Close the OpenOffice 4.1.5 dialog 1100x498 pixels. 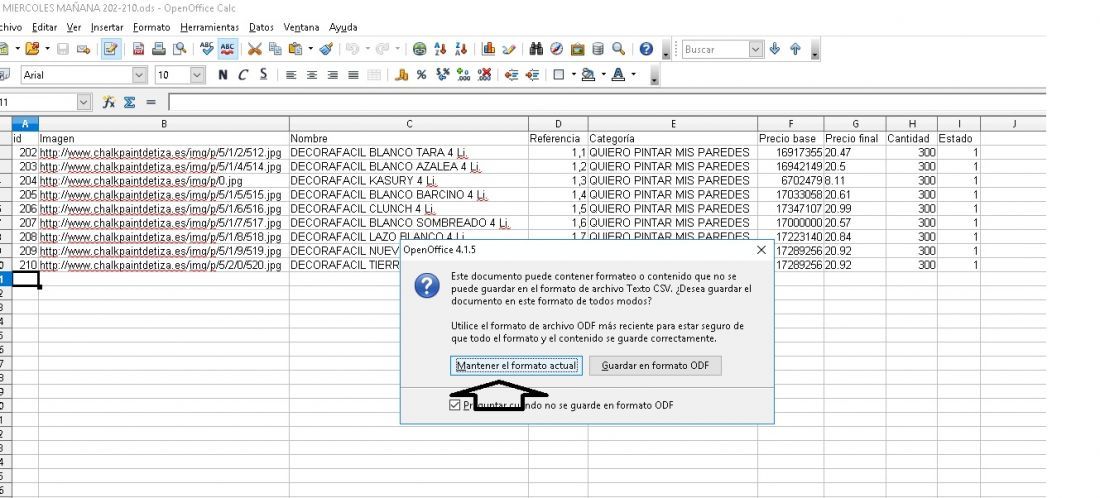(x=762, y=250)
